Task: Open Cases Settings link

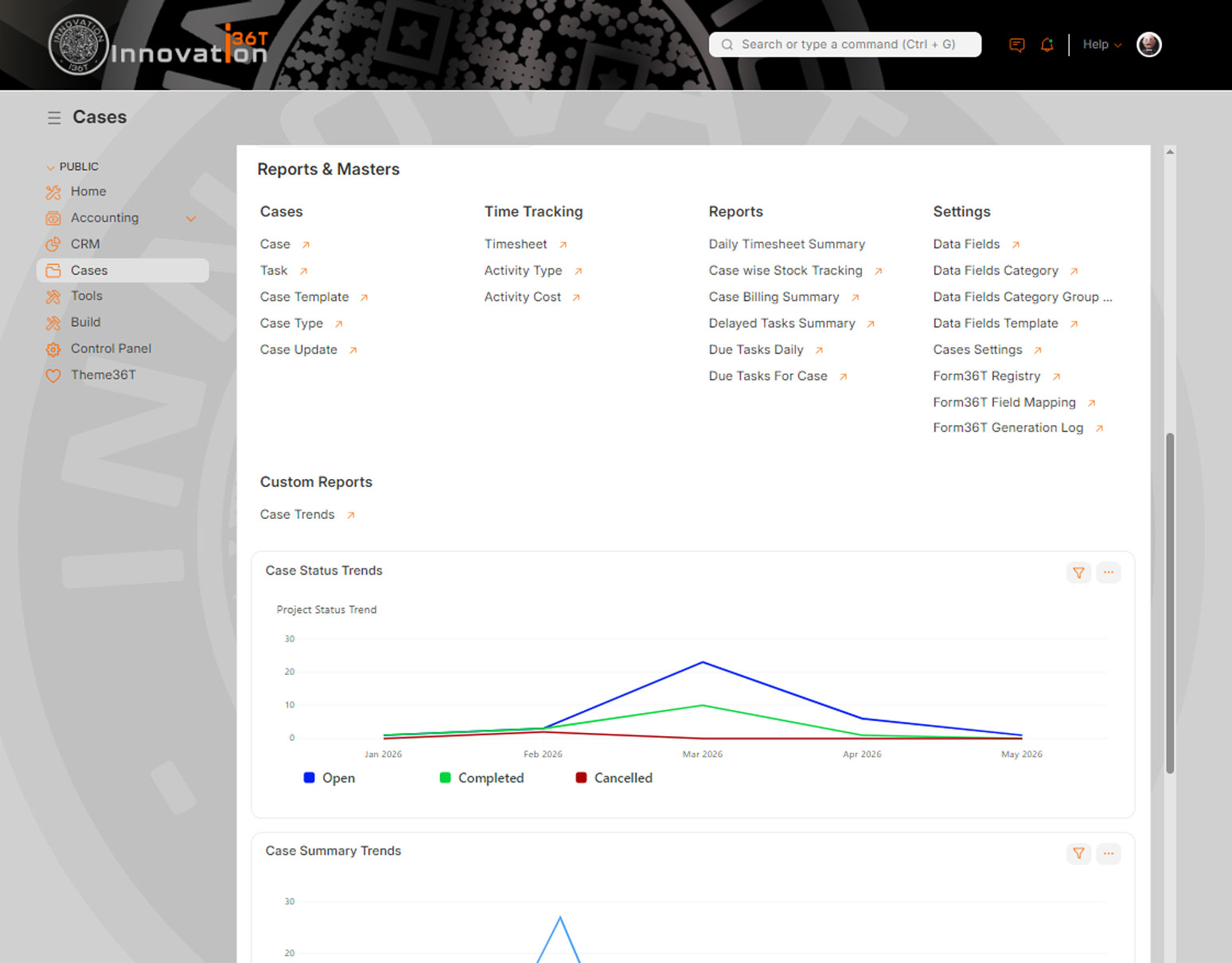Action: click(x=977, y=349)
